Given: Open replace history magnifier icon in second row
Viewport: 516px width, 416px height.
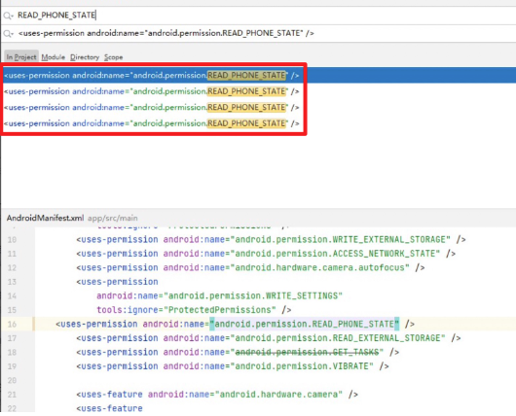Looking at the screenshot, I should 8,34.
